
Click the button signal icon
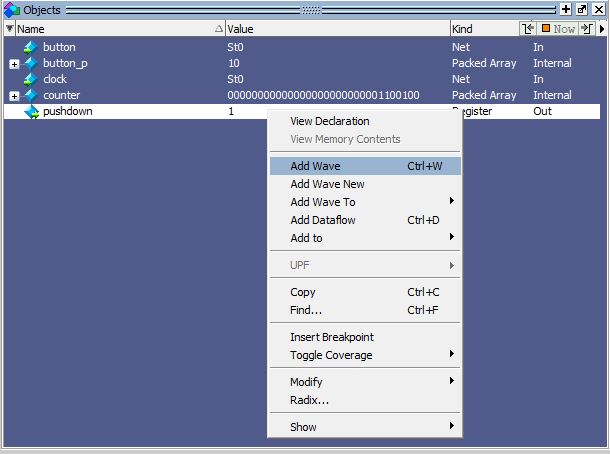click(x=30, y=47)
